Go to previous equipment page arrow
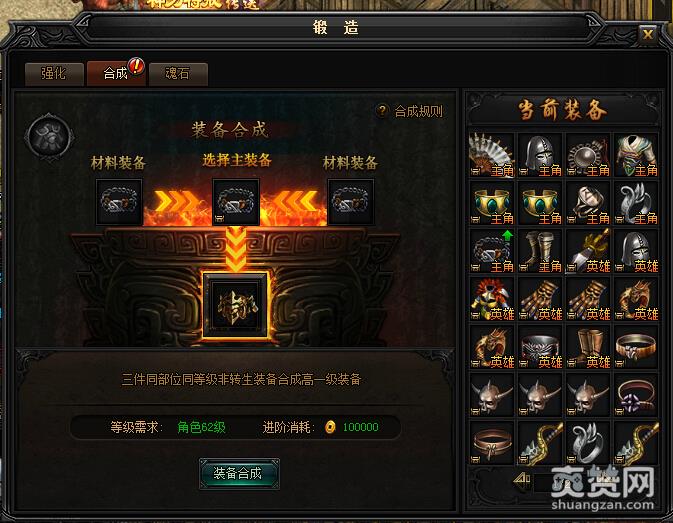This screenshot has width=673, height=523. (522, 480)
